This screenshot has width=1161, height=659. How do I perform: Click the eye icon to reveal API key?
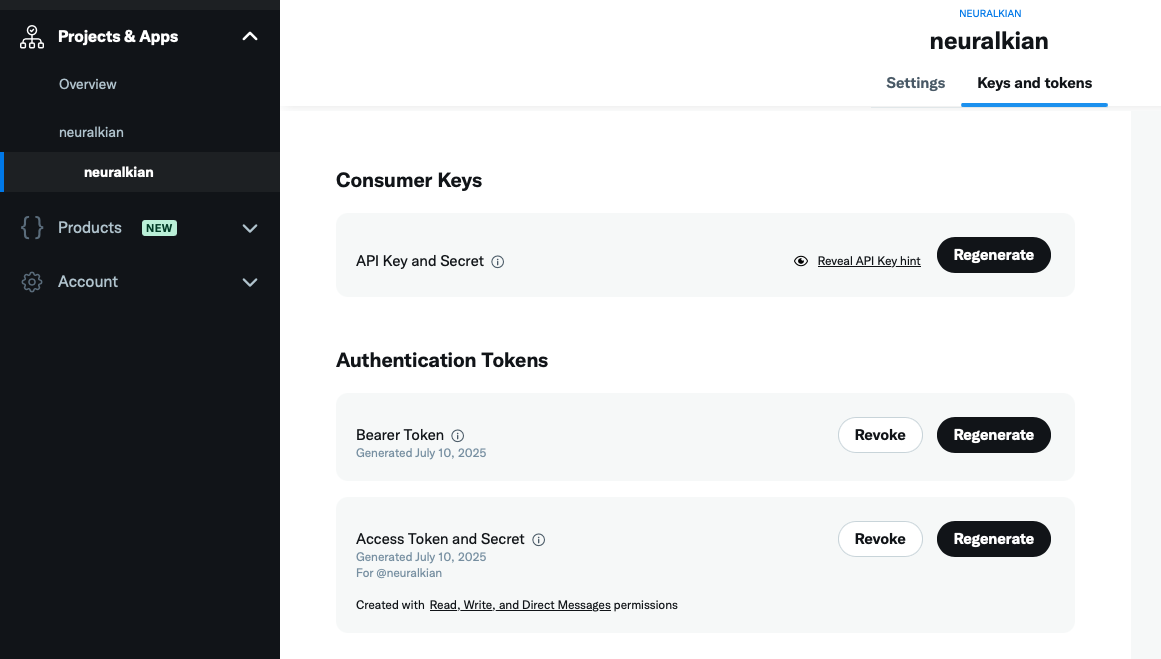point(801,261)
